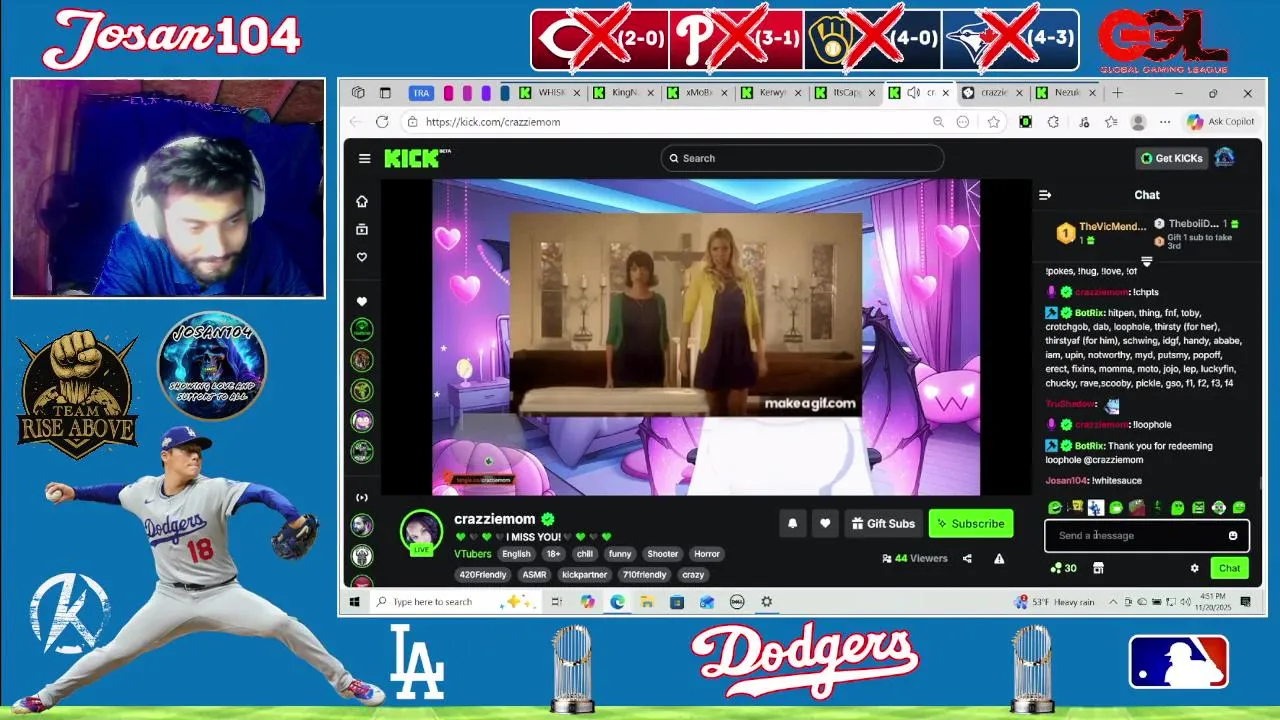Click the address bar URL

(x=493, y=122)
